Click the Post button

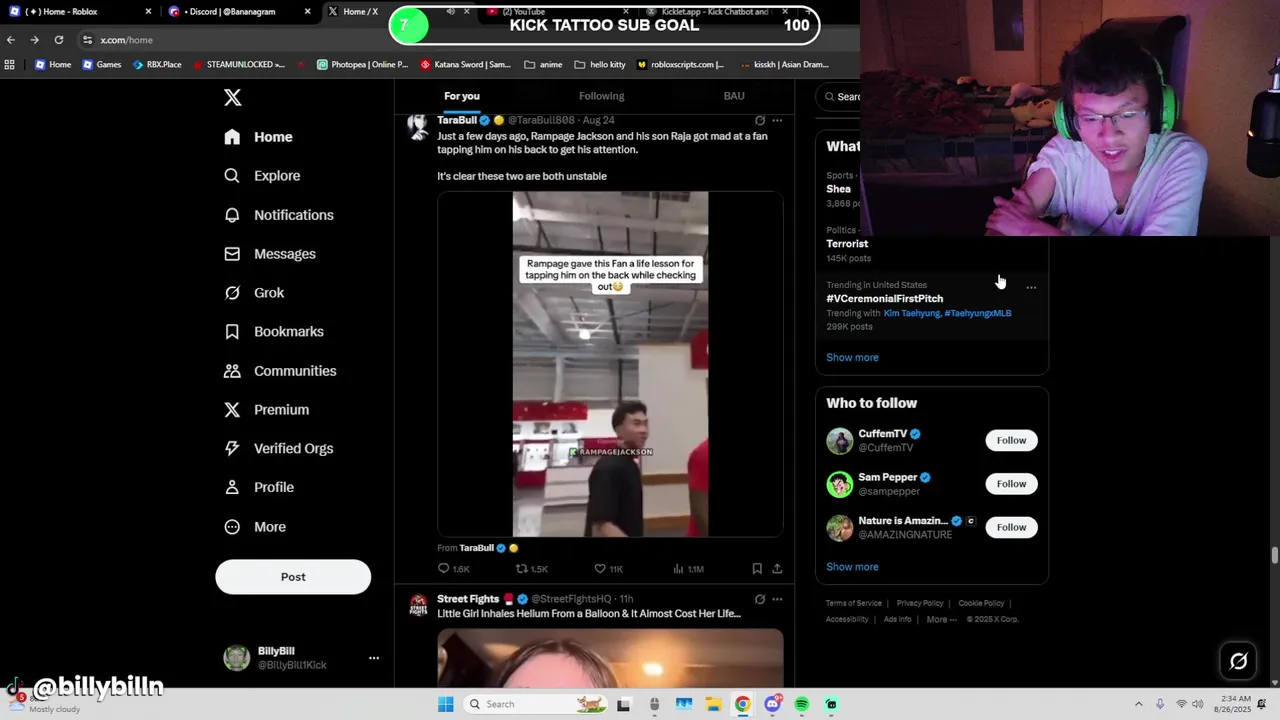tap(293, 577)
